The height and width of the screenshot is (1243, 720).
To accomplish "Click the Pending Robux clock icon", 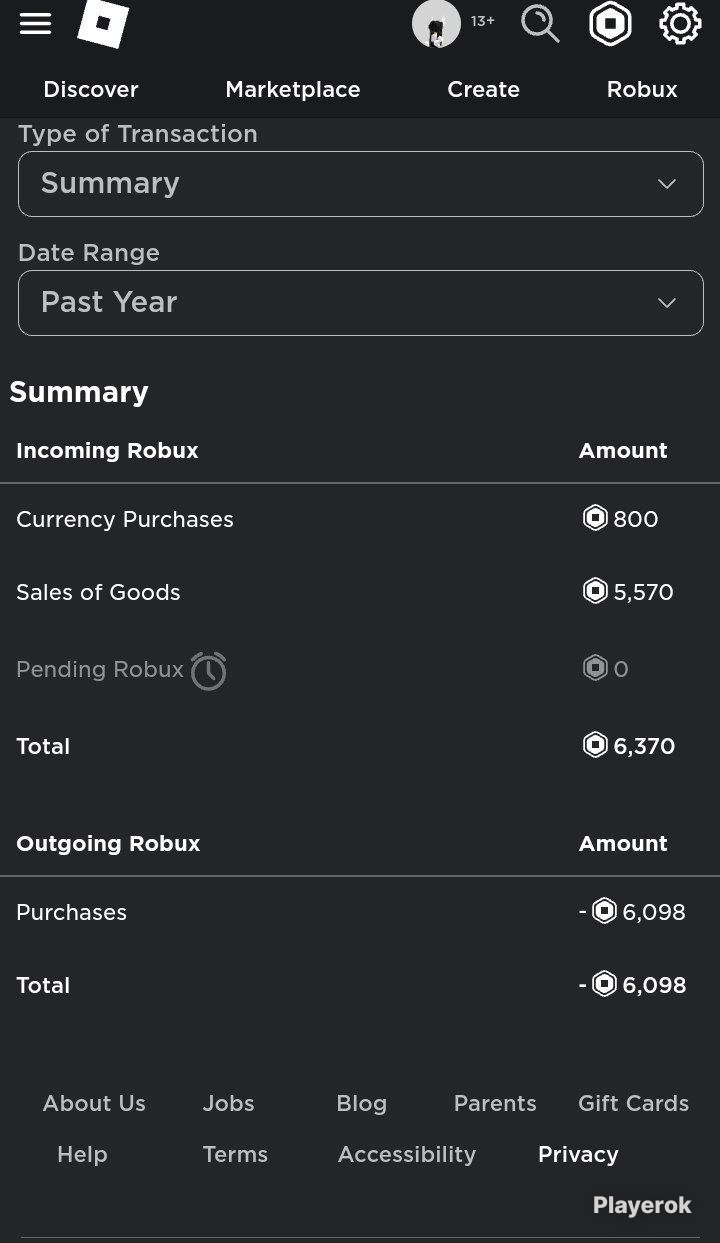I will tap(208, 670).
